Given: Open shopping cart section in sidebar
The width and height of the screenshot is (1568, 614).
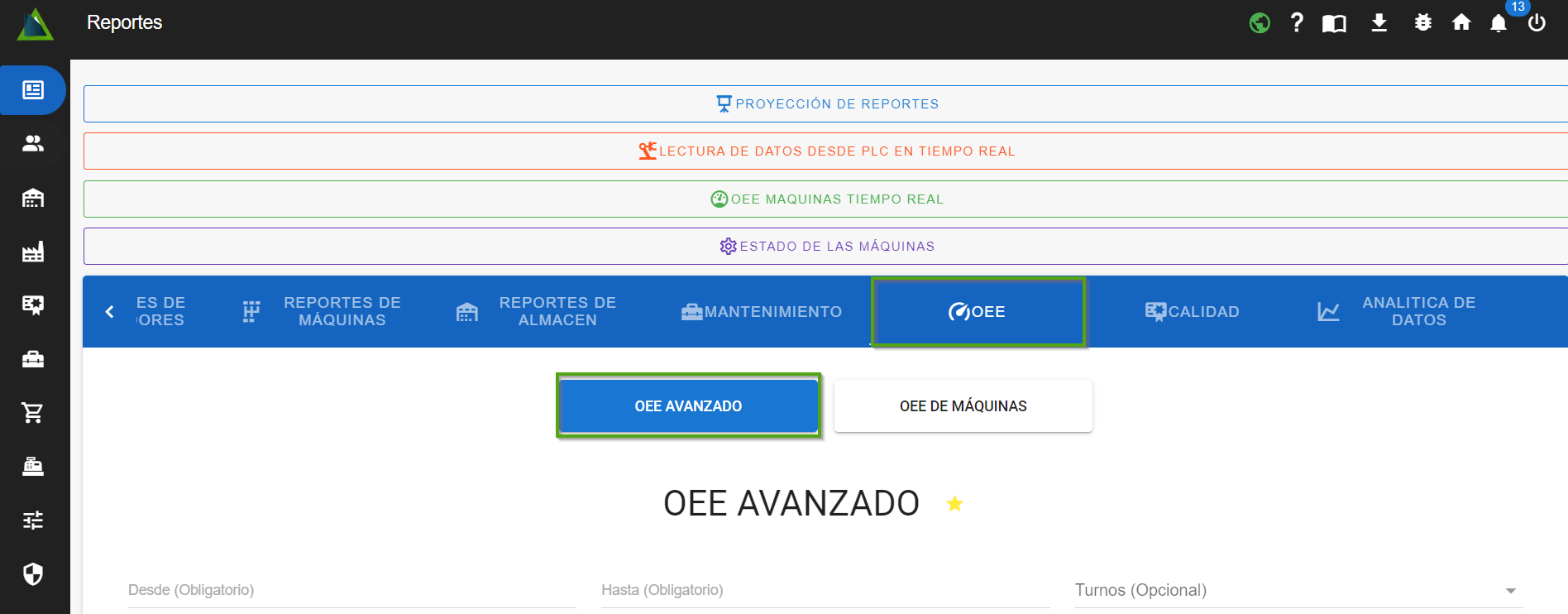Looking at the screenshot, I should click(x=33, y=413).
